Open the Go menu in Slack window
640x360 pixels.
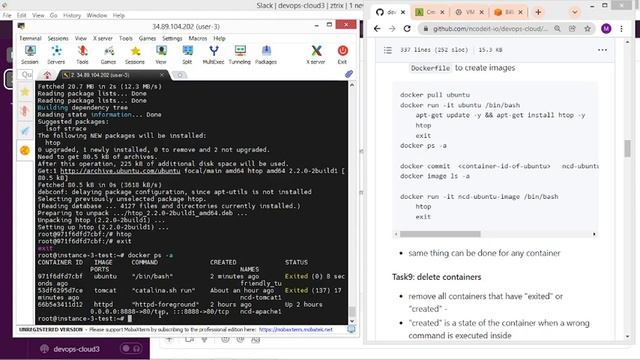53,16
